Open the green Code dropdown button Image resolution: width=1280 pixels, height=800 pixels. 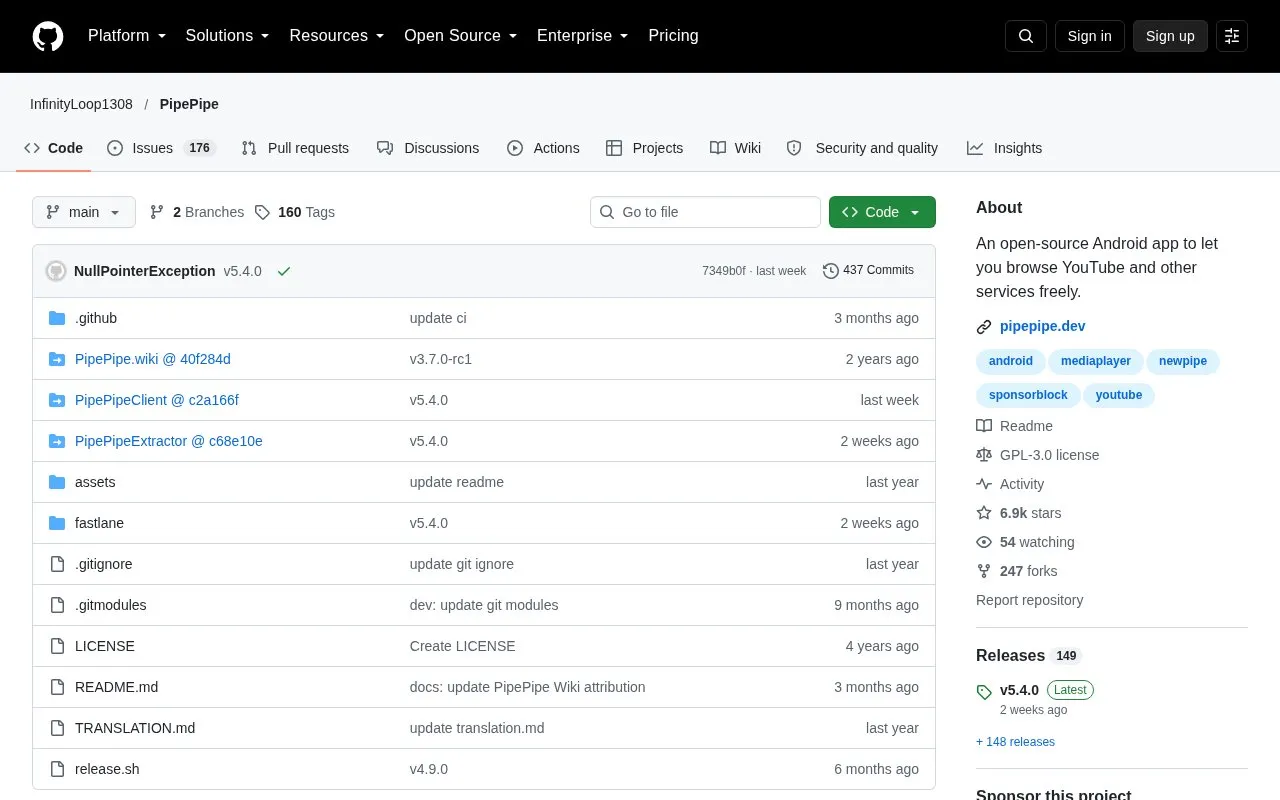[x=882, y=212]
